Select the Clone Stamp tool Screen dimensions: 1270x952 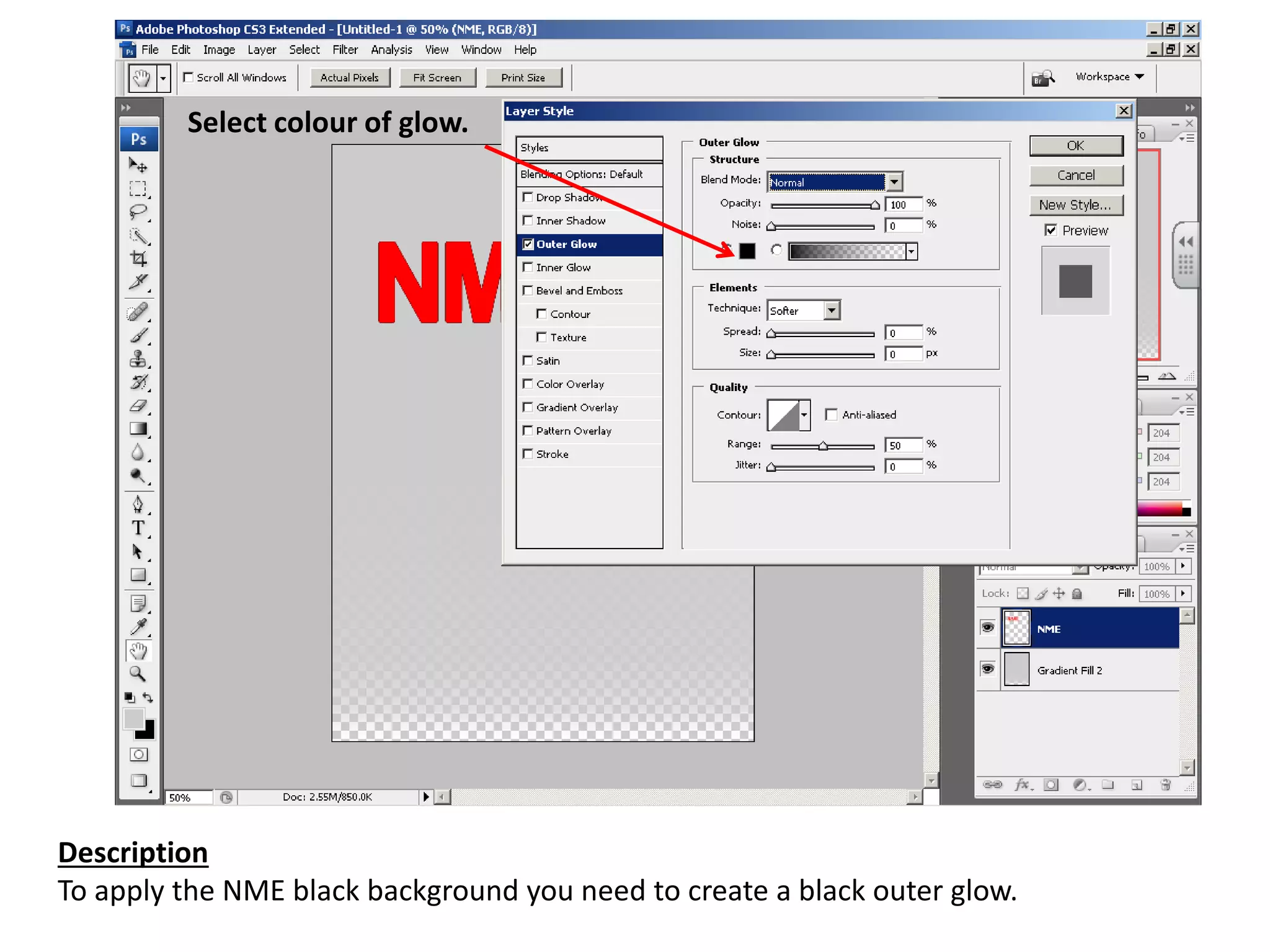(x=138, y=359)
